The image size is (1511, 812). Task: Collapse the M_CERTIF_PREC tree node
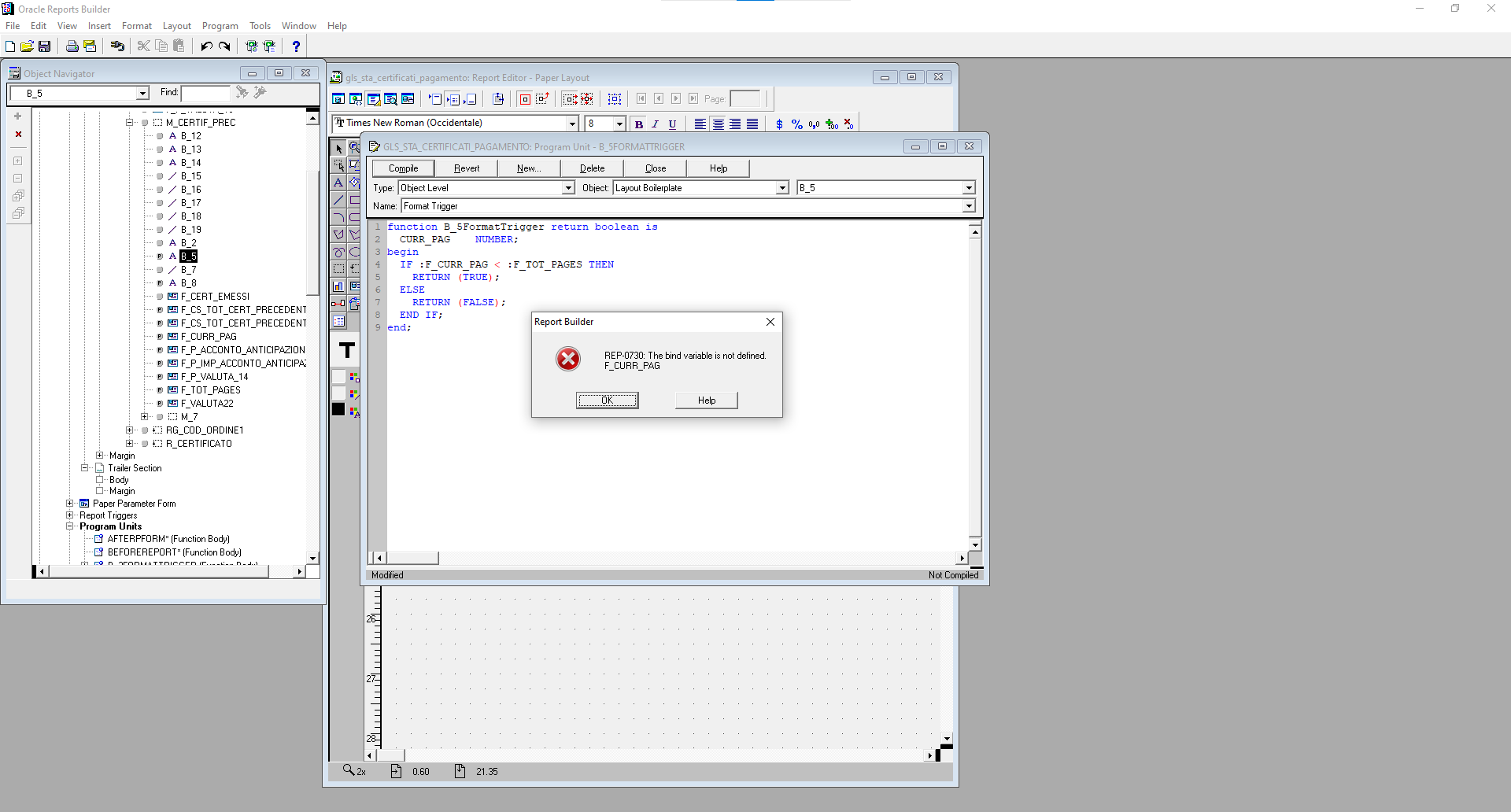coord(129,123)
